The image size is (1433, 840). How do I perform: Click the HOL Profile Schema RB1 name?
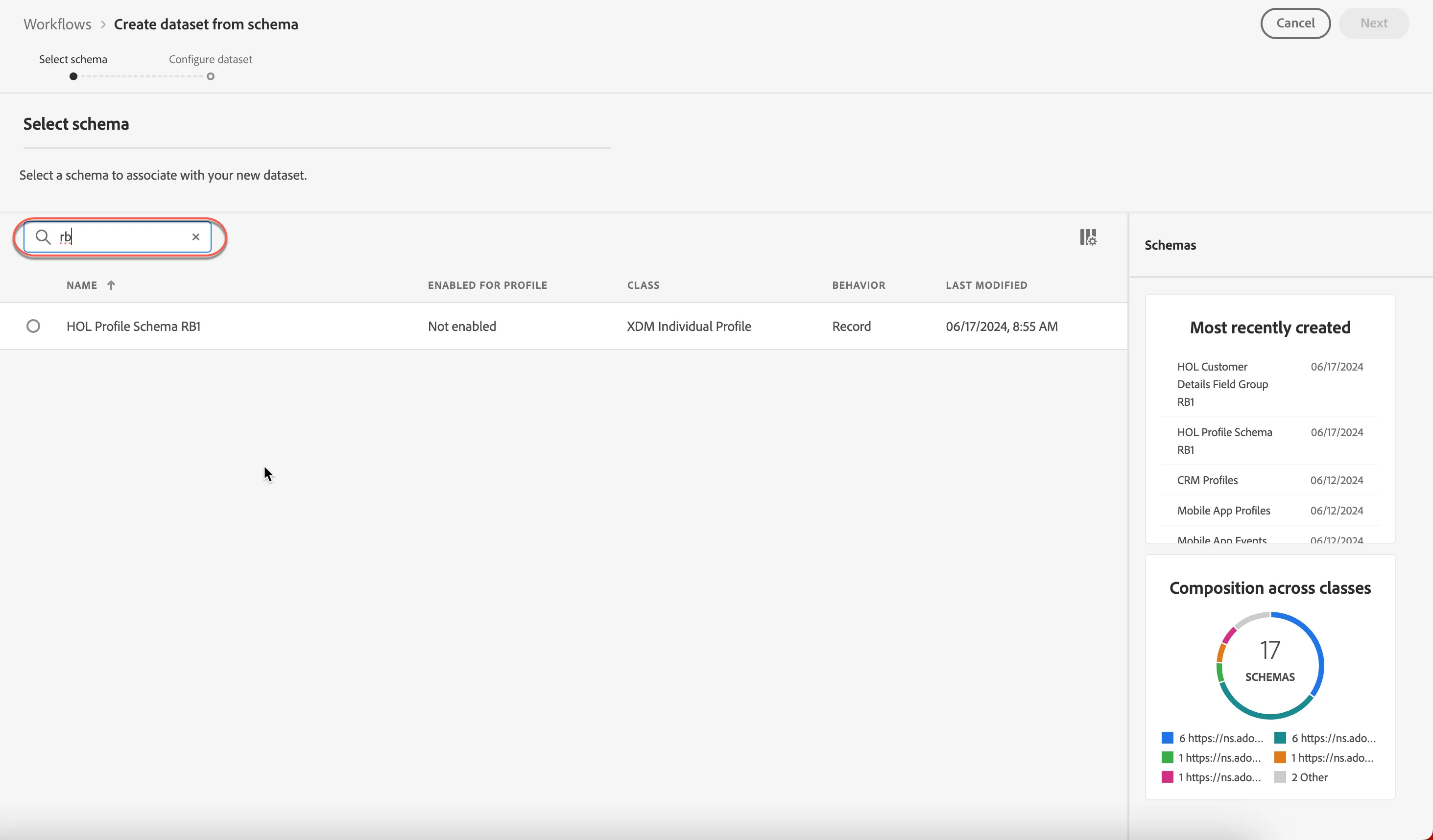[x=134, y=326]
